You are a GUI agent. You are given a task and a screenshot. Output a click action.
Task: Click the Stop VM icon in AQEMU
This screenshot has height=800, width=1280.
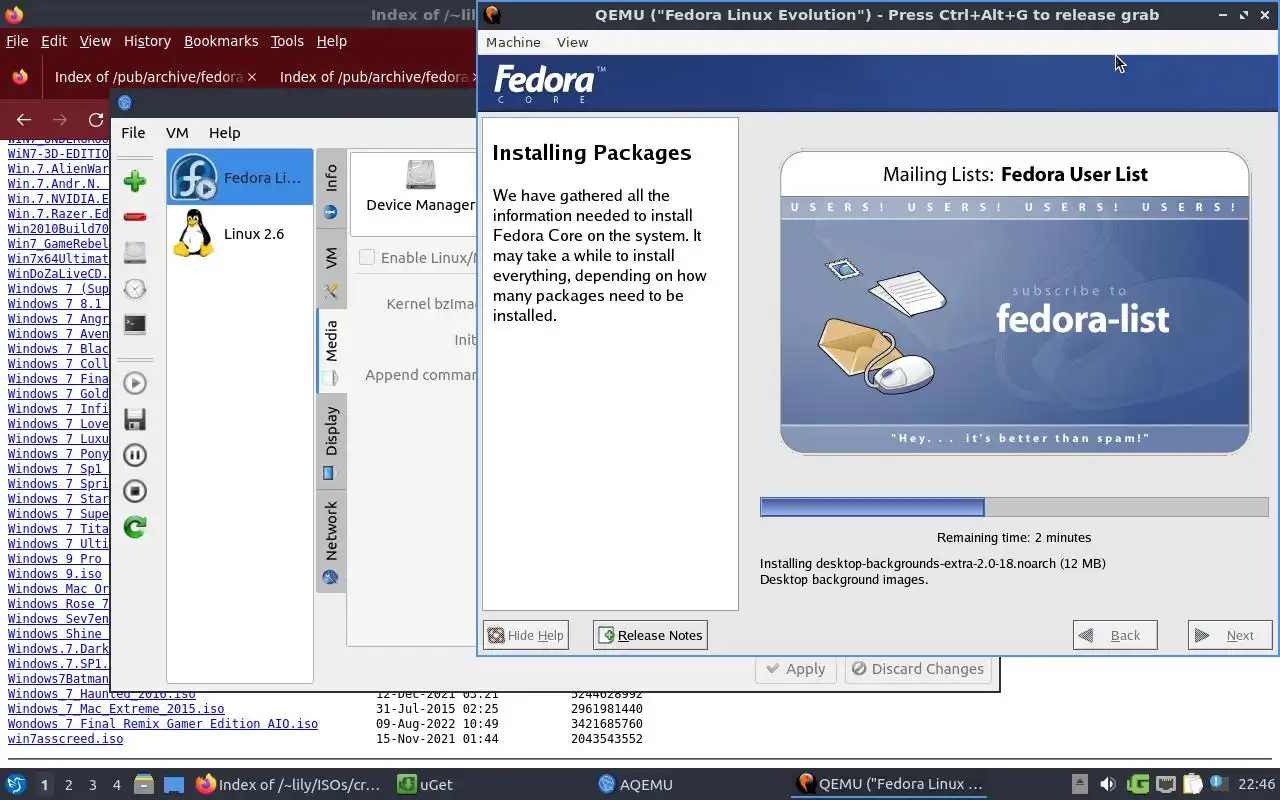tap(135, 491)
